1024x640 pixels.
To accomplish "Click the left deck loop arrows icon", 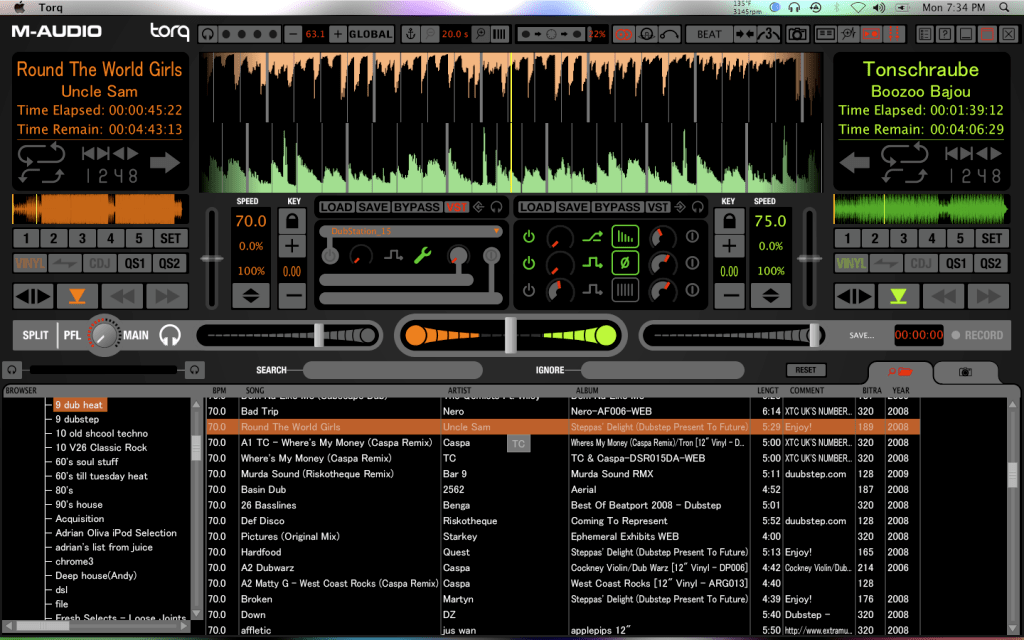I will 41,163.
